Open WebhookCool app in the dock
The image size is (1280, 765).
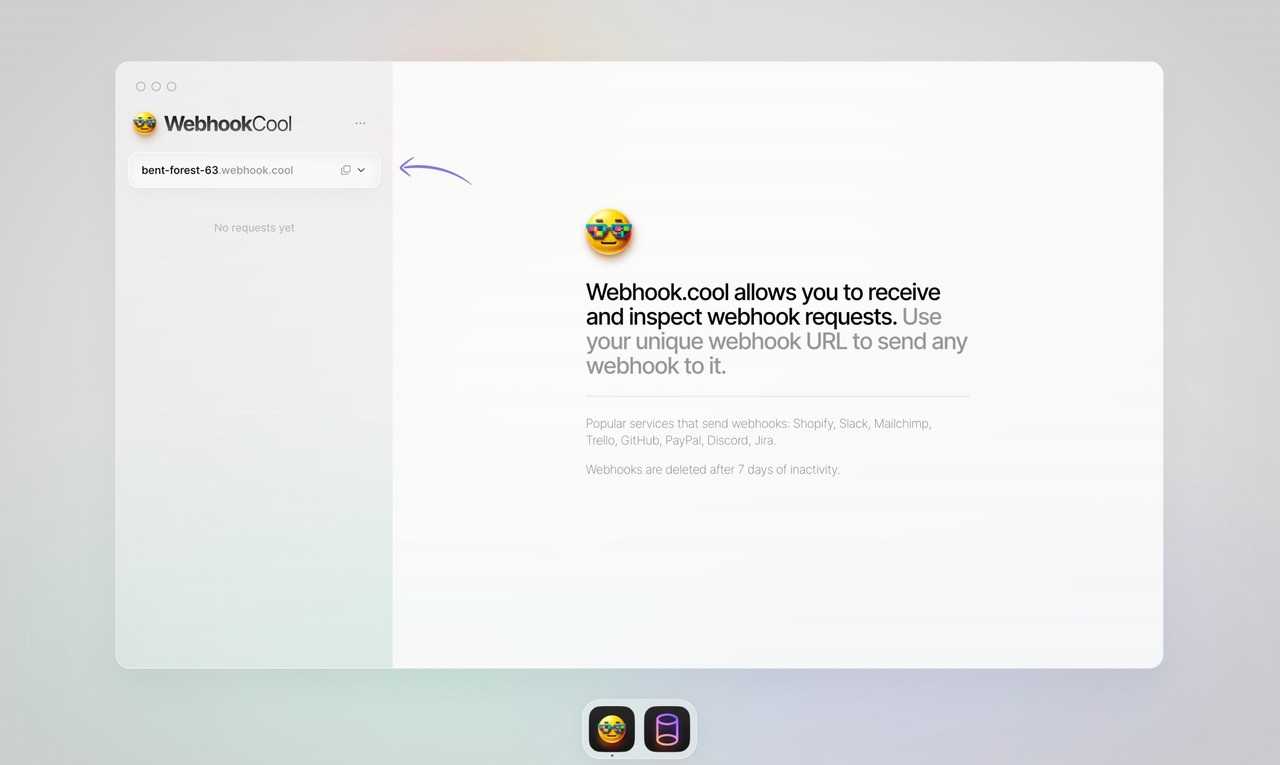[x=612, y=729]
